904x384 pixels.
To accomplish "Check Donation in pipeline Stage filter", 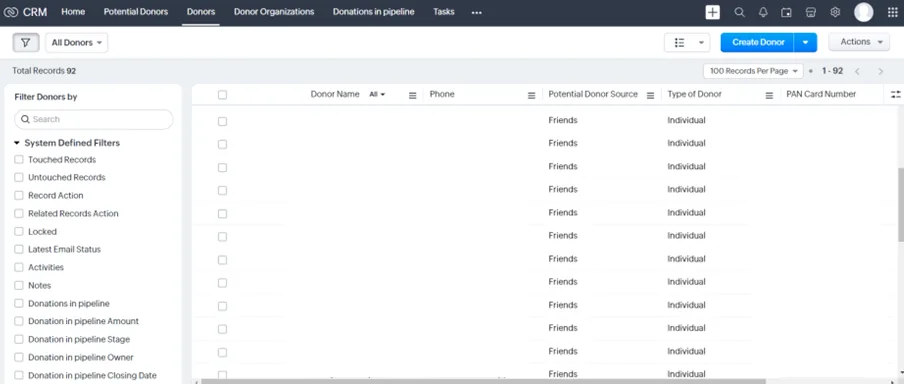I will (x=19, y=339).
